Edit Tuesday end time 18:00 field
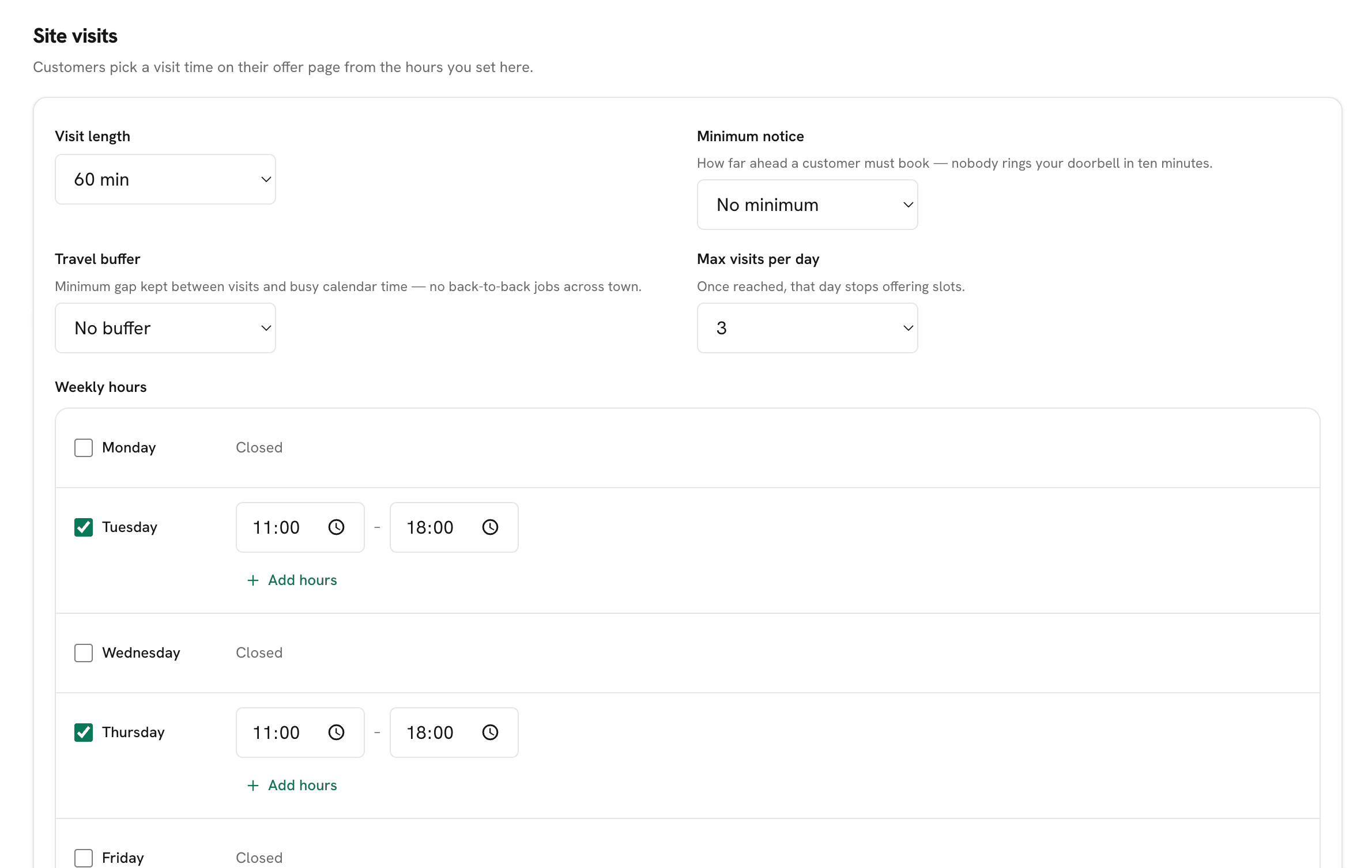The width and height of the screenshot is (1372, 868). tap(454, 527)
